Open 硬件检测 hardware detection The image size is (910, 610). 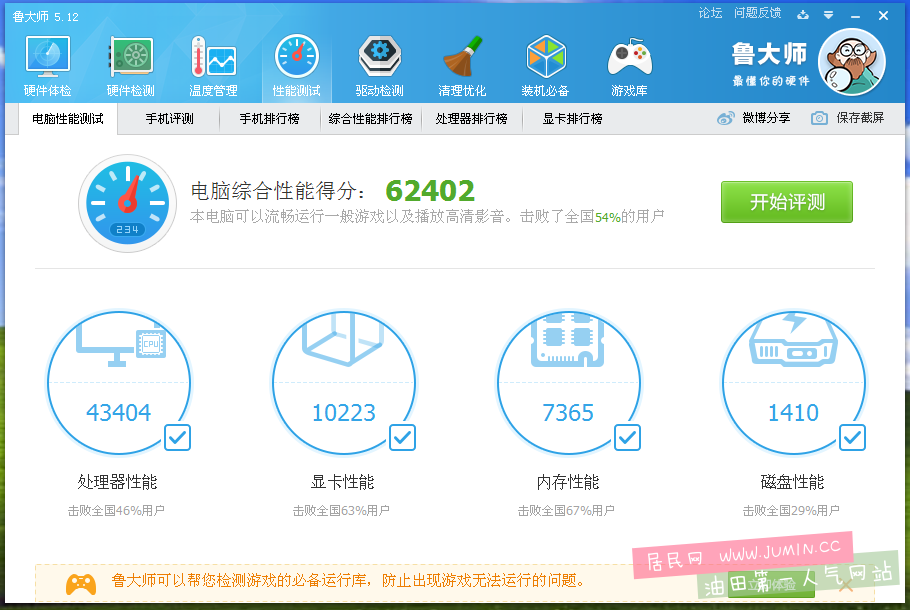pos(131,66)
